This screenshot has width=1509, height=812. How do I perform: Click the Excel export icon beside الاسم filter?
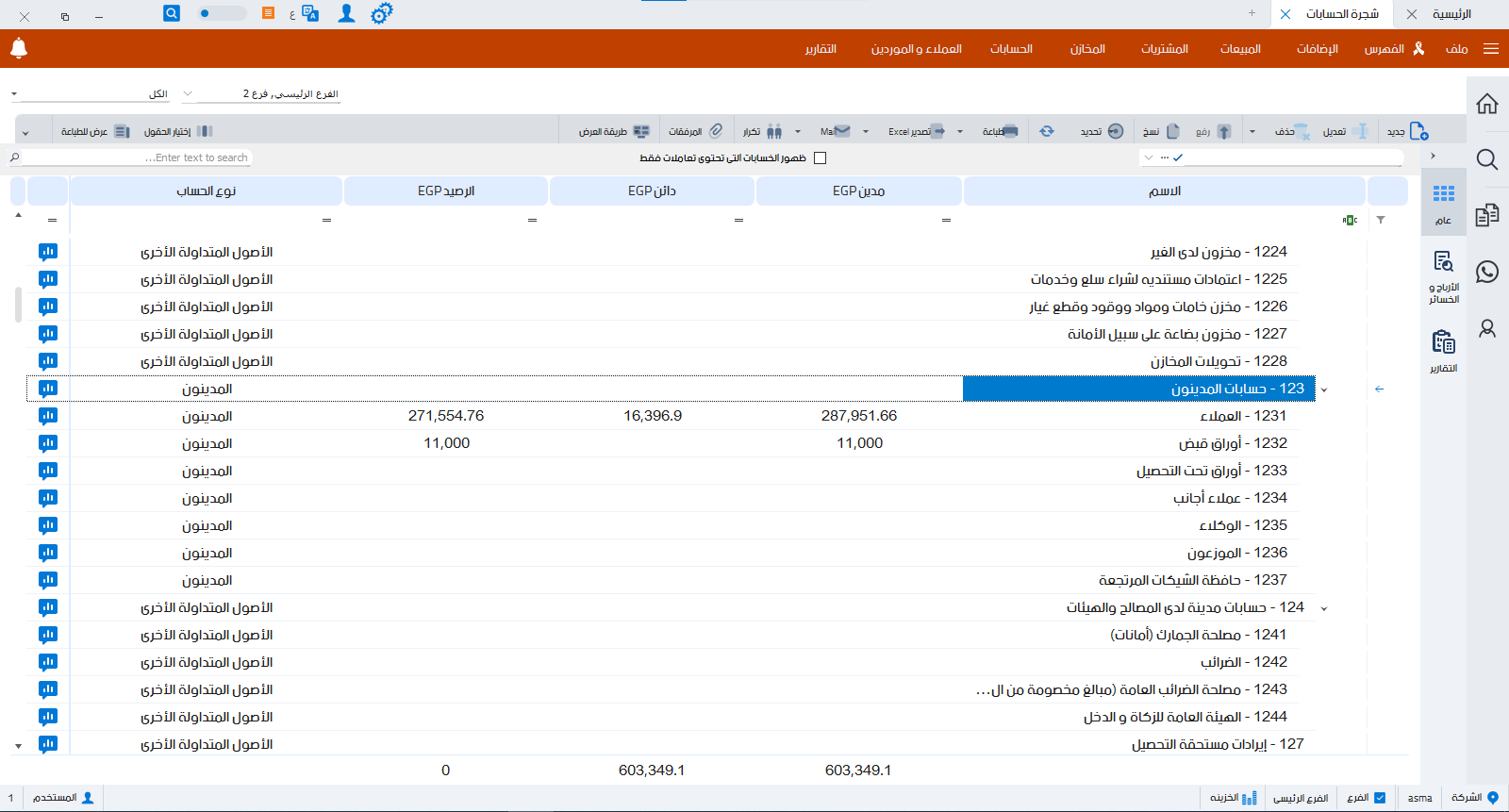click(1350, 220)
